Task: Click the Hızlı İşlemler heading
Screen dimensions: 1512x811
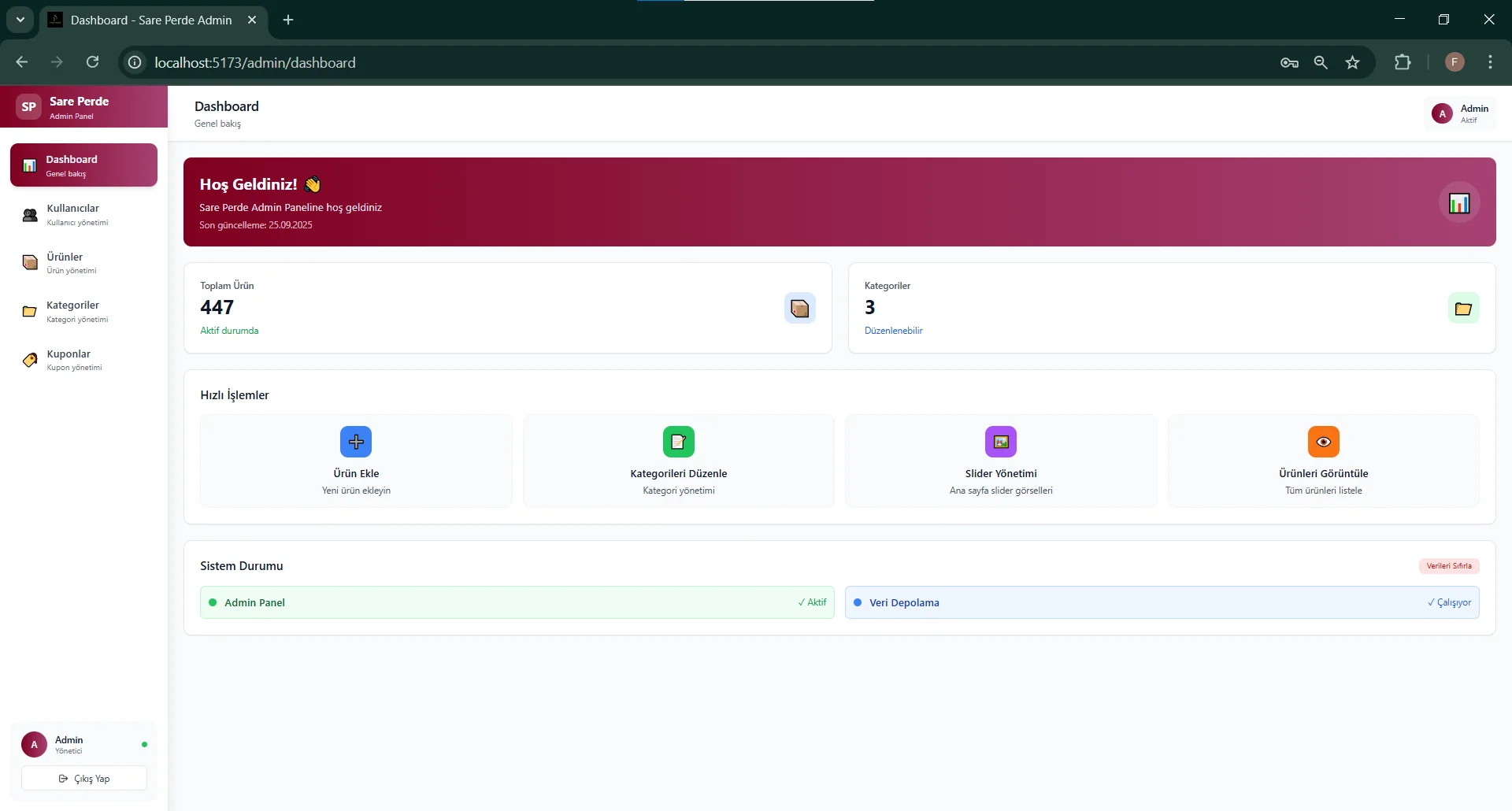Action: [x=235, y=395]
